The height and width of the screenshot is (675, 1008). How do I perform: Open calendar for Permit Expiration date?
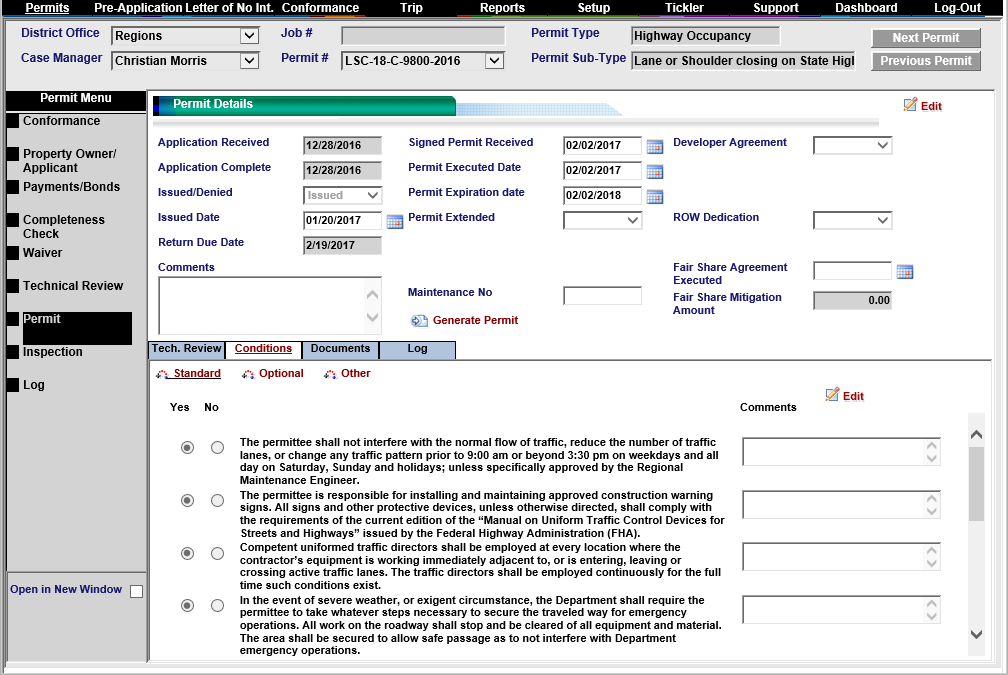click(654, 197)
